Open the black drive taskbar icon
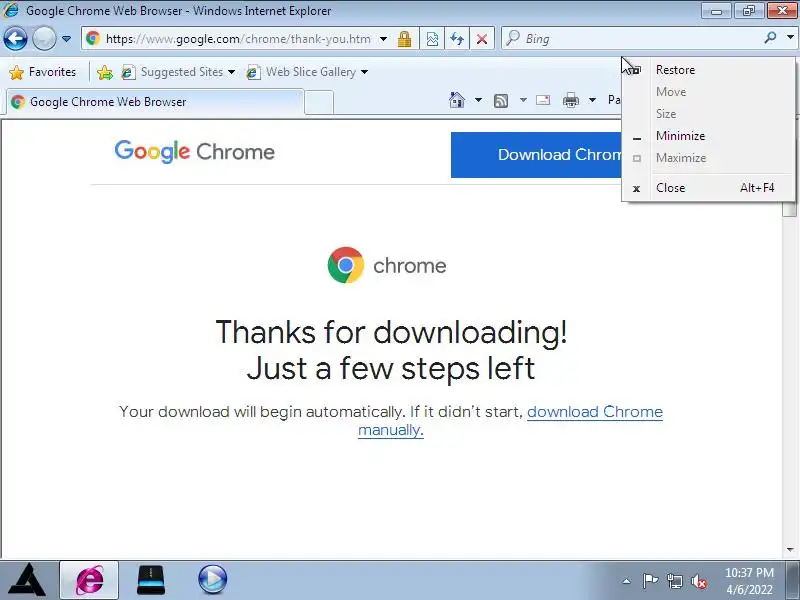 point(151,580)
